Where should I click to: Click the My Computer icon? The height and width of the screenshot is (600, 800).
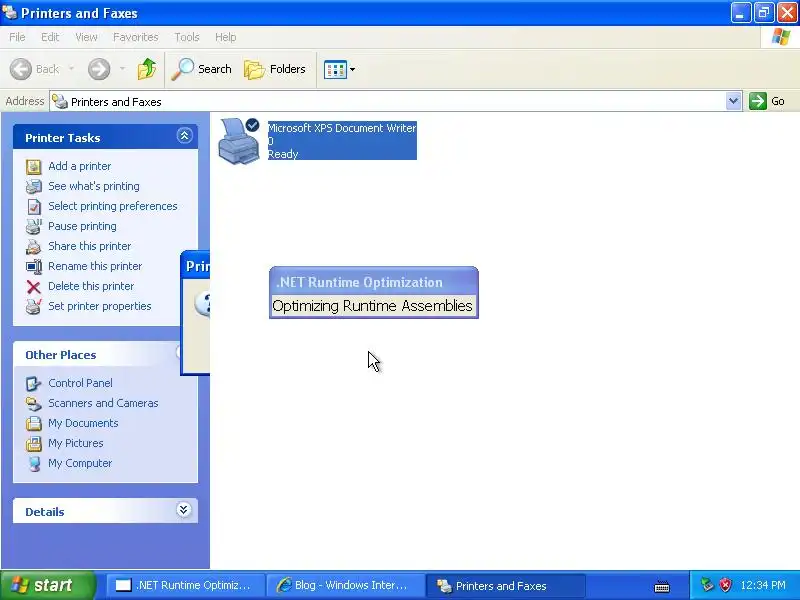coord(34,464)
